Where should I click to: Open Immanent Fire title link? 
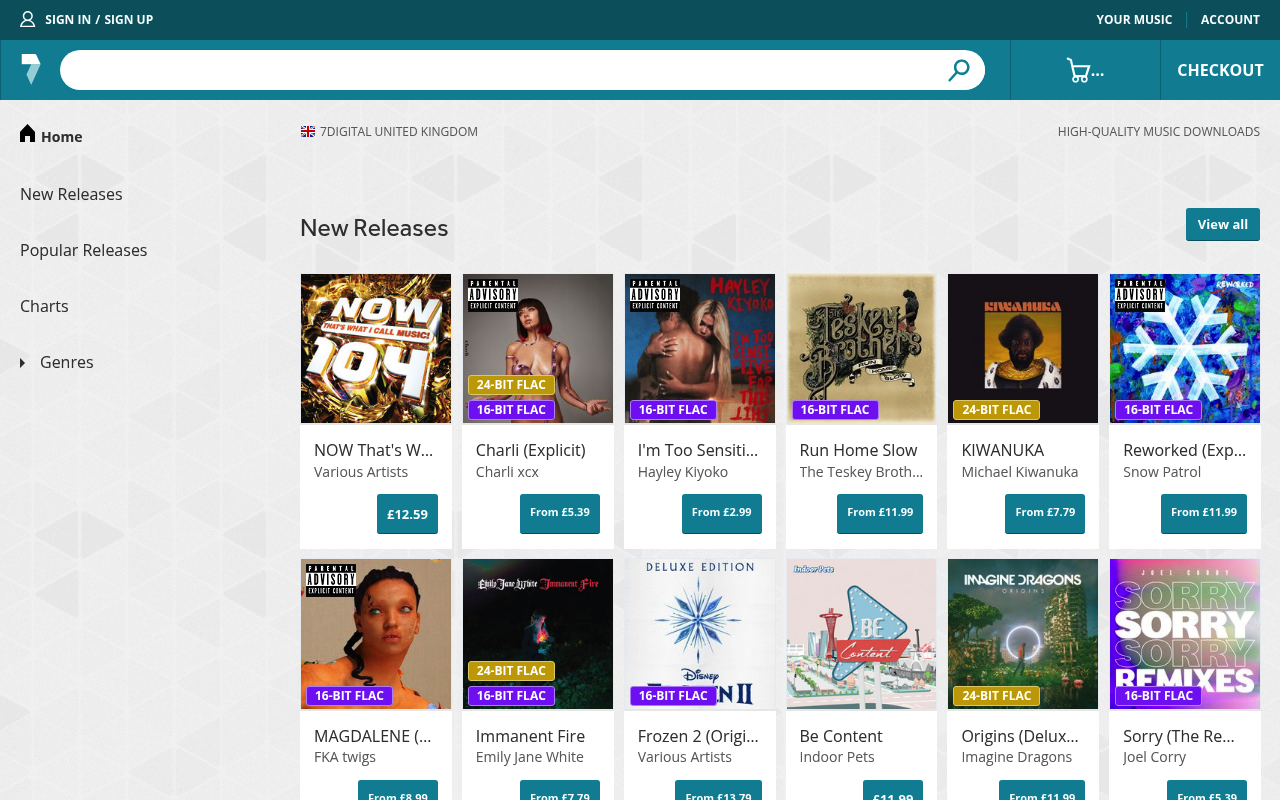(530, 736)
